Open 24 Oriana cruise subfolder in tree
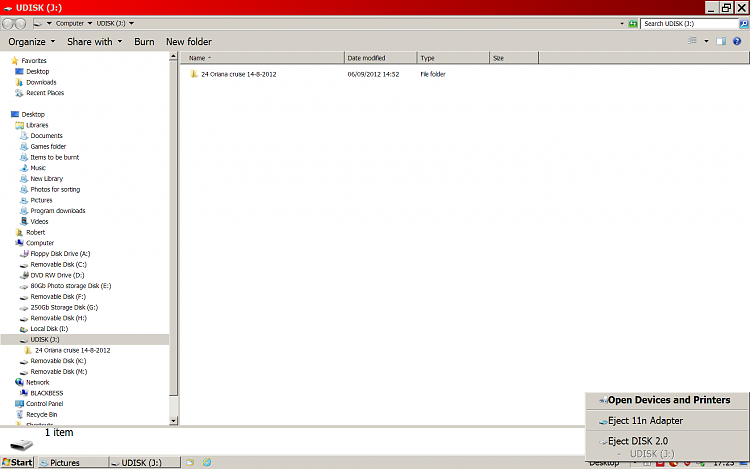This screenshot has height=469, width=750. (73, 350)
